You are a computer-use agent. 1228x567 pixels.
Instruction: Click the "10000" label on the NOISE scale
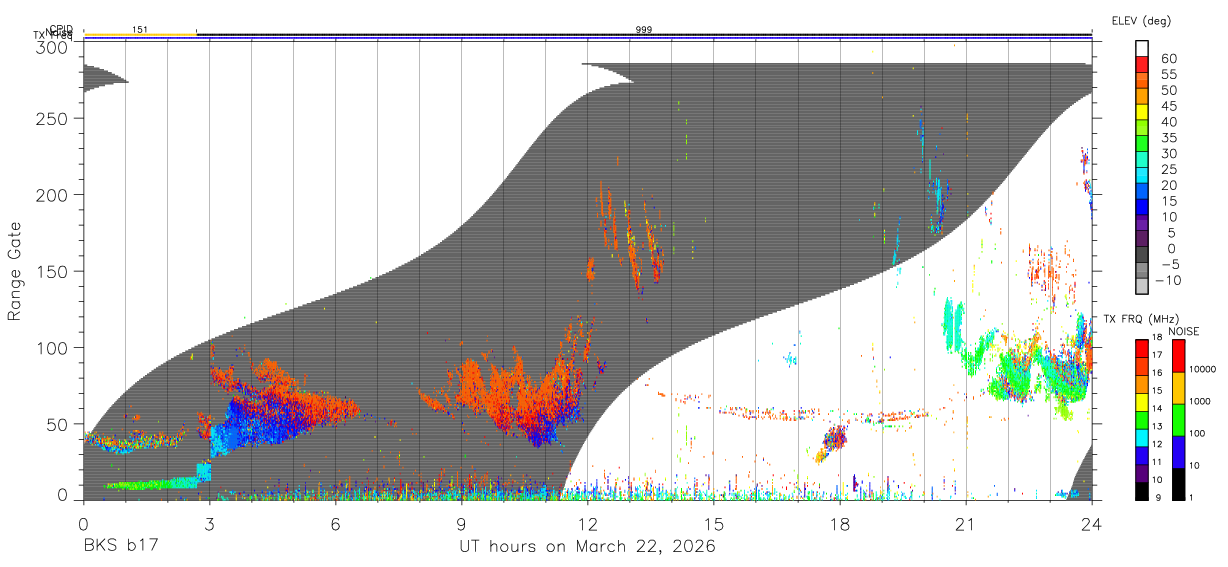[x=1202, y=369]
